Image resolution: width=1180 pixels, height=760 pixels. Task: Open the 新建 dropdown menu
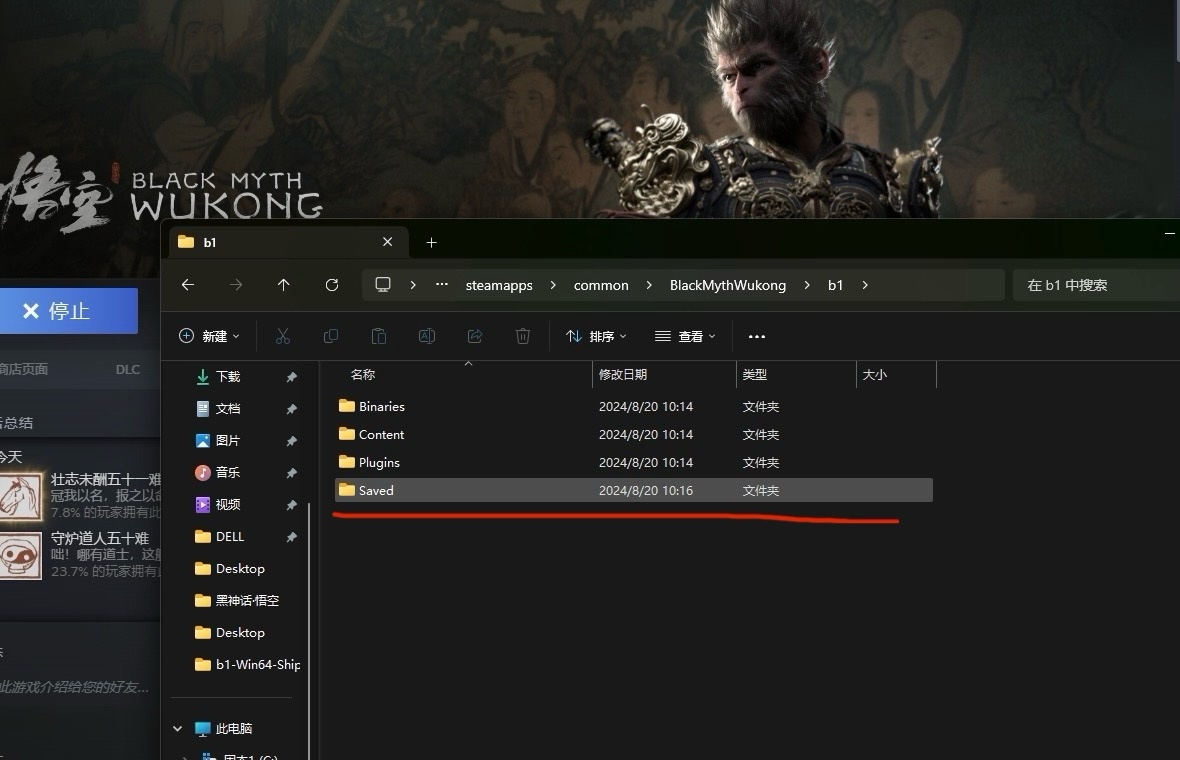click(209, 336)
